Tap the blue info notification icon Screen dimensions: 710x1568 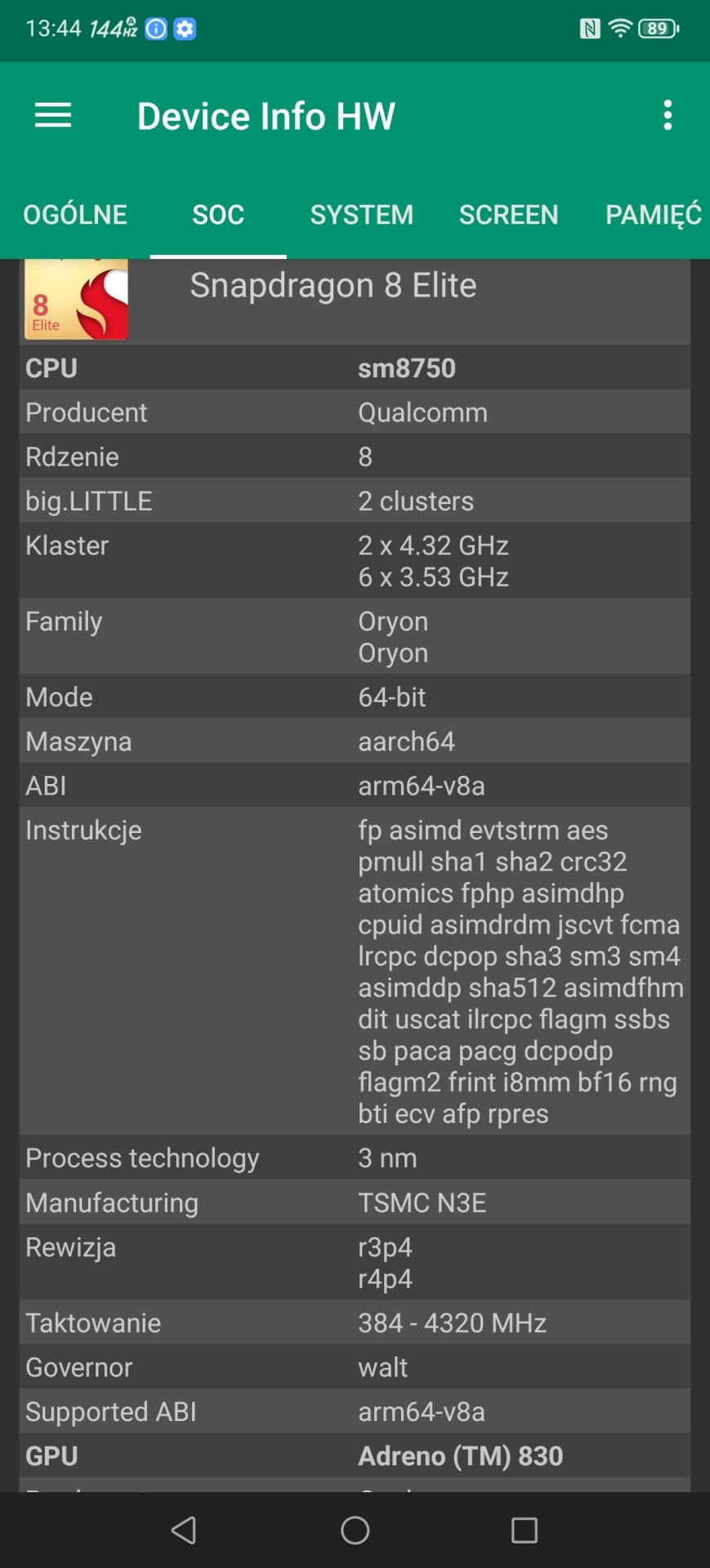(156, 29)
